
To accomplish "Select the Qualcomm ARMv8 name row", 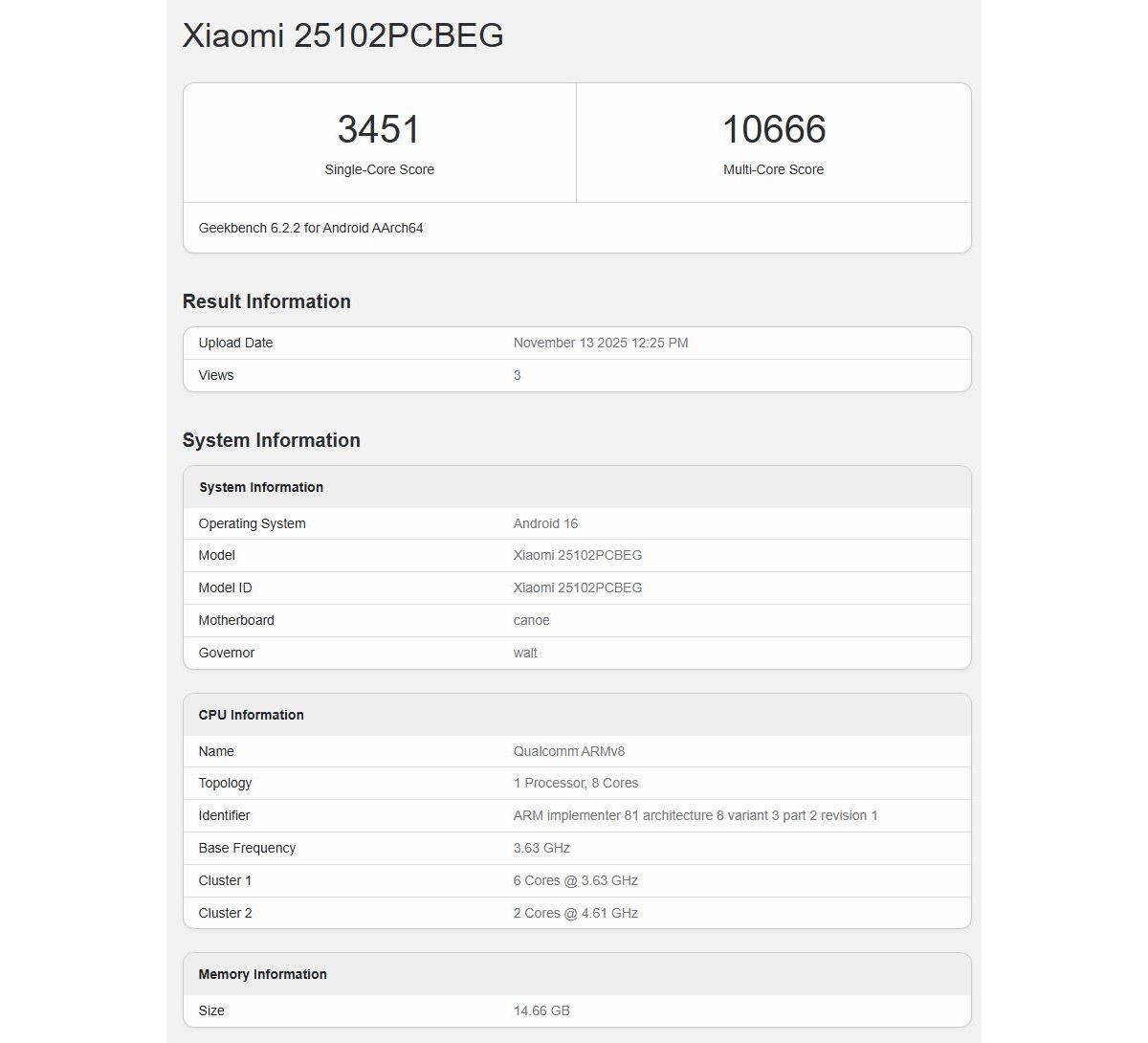I will tap(574, 751).
